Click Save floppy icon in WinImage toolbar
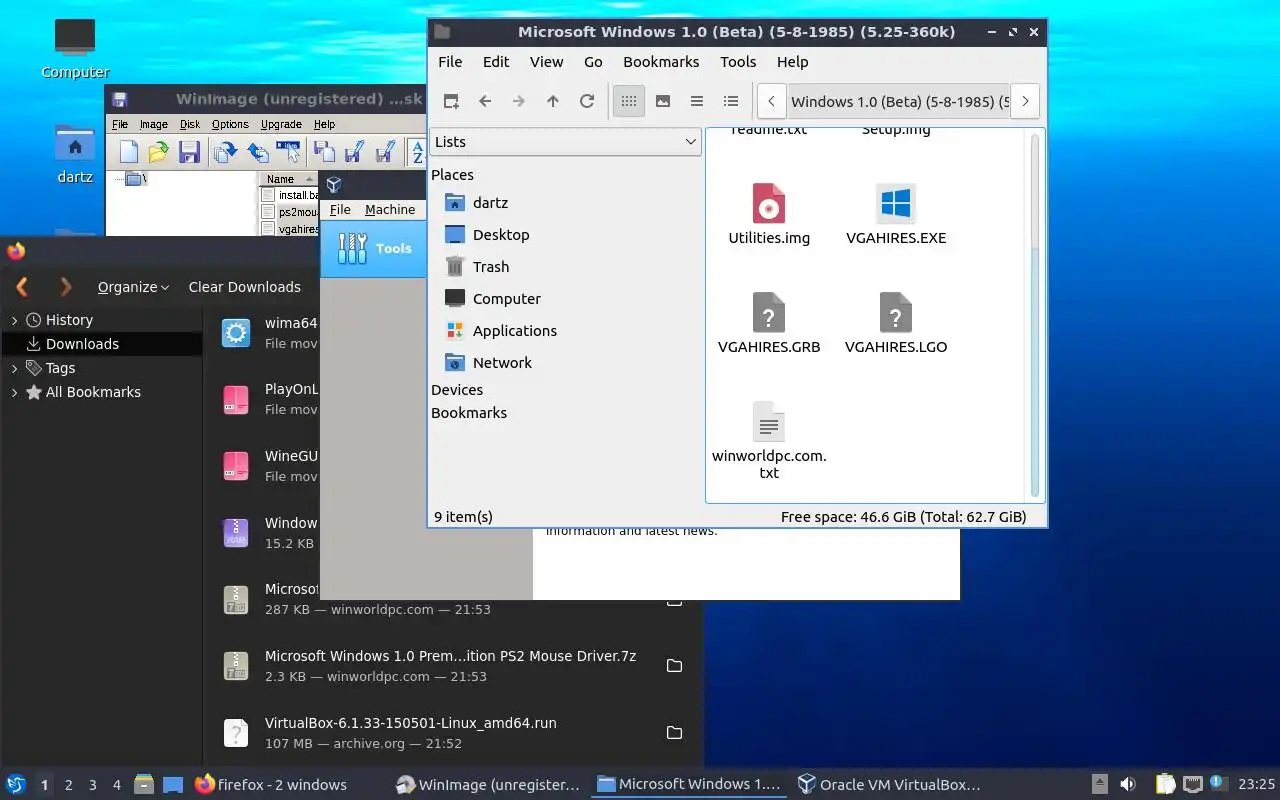 [189, 152]
